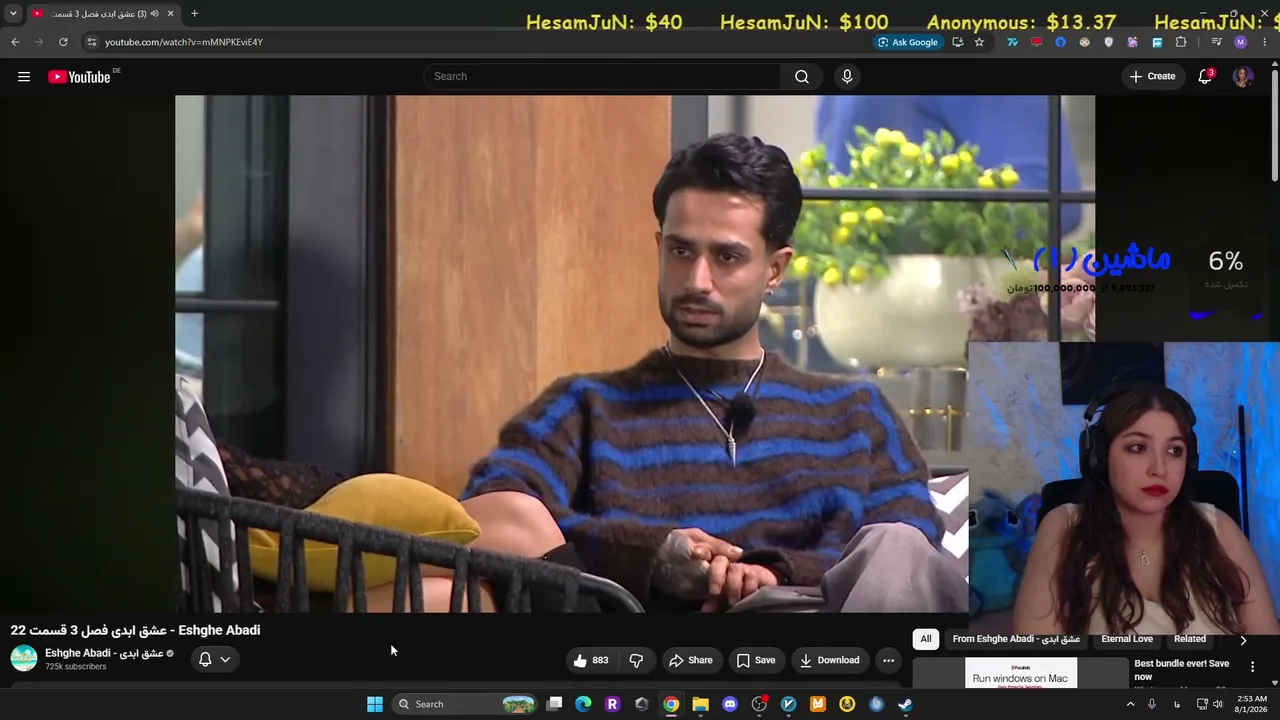
Task: Open the YouTube guide hamburger menu
Action: [x=24, y=77]
